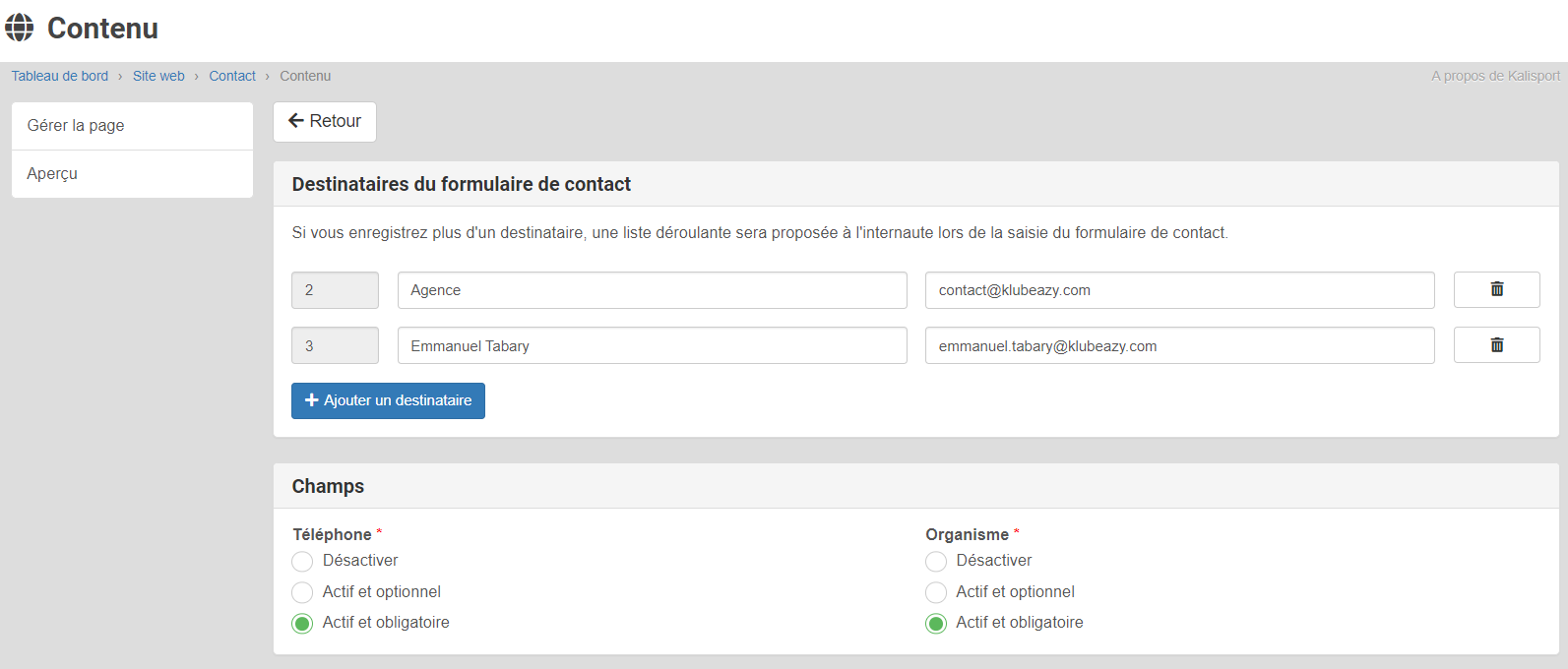The image size is (1568, 669).
Task: Delete the Agence recipient with trash icon
Action: [x=1496, y=289]
